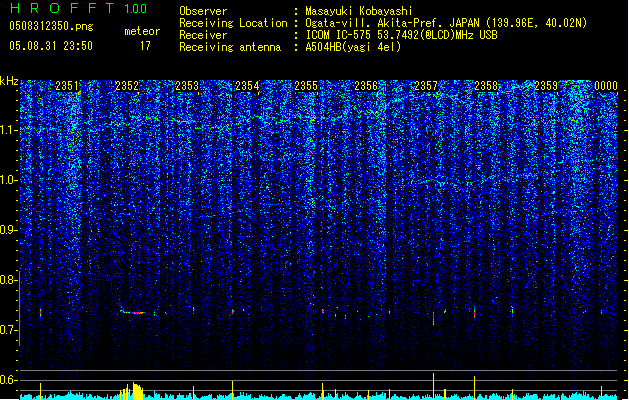Click the 2352 time marker
The height and width of the screenshot is (400, 629).
click(127, 86)
